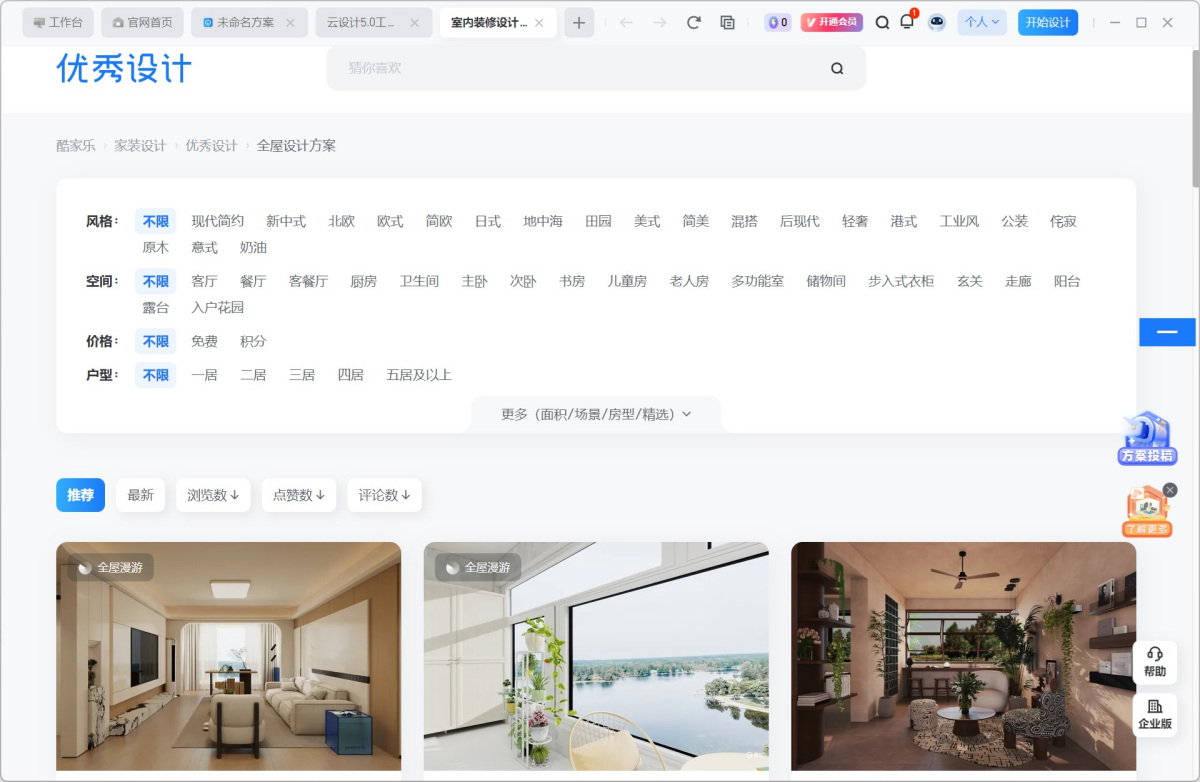Open the notifications bell
The height and width of the screenshot is (782, 1200).
click(x=907, y=22)
